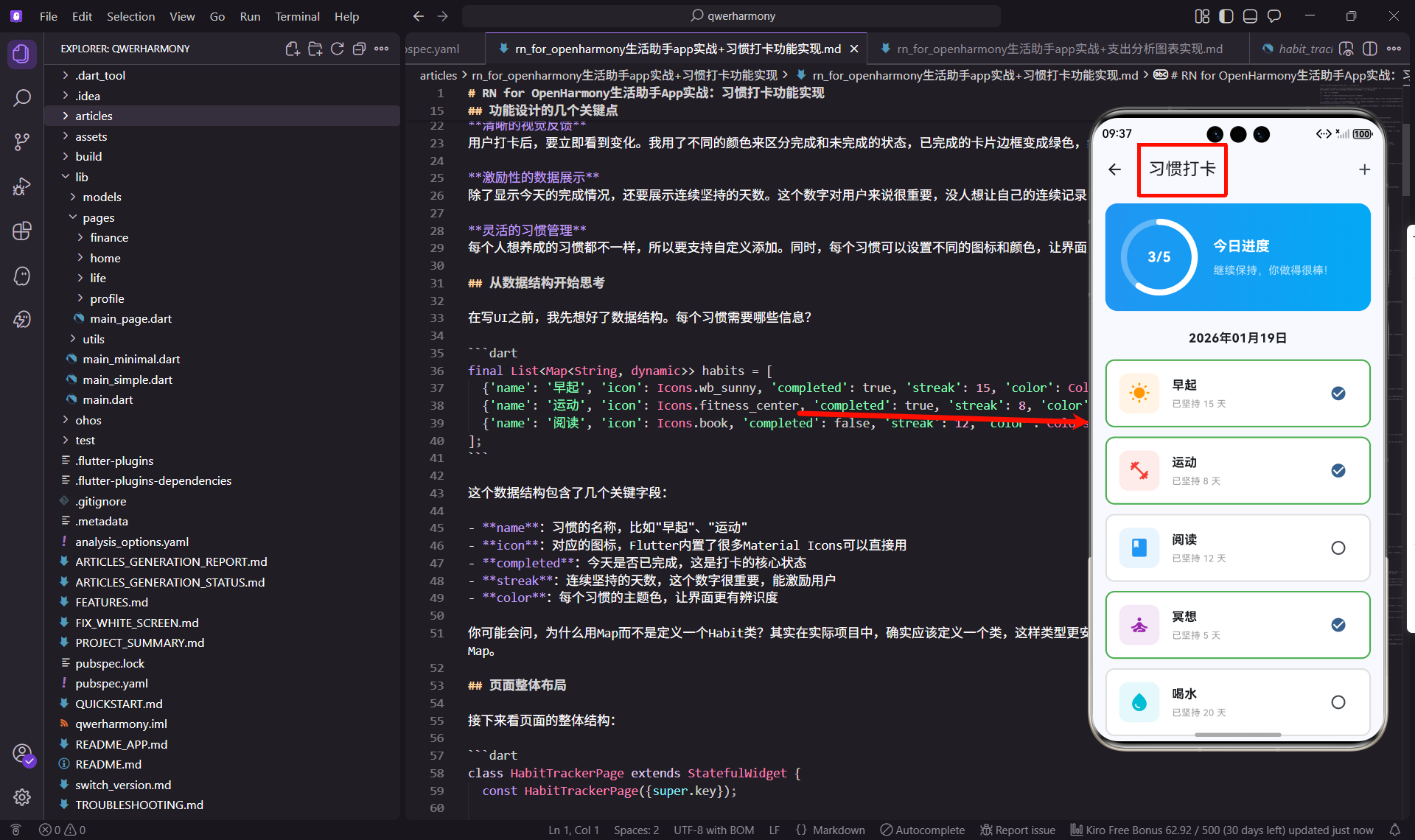The width and height of the screenshot is (1415, 840).
Task: Go back with navigation arrow
Action: tap(419, 16)
